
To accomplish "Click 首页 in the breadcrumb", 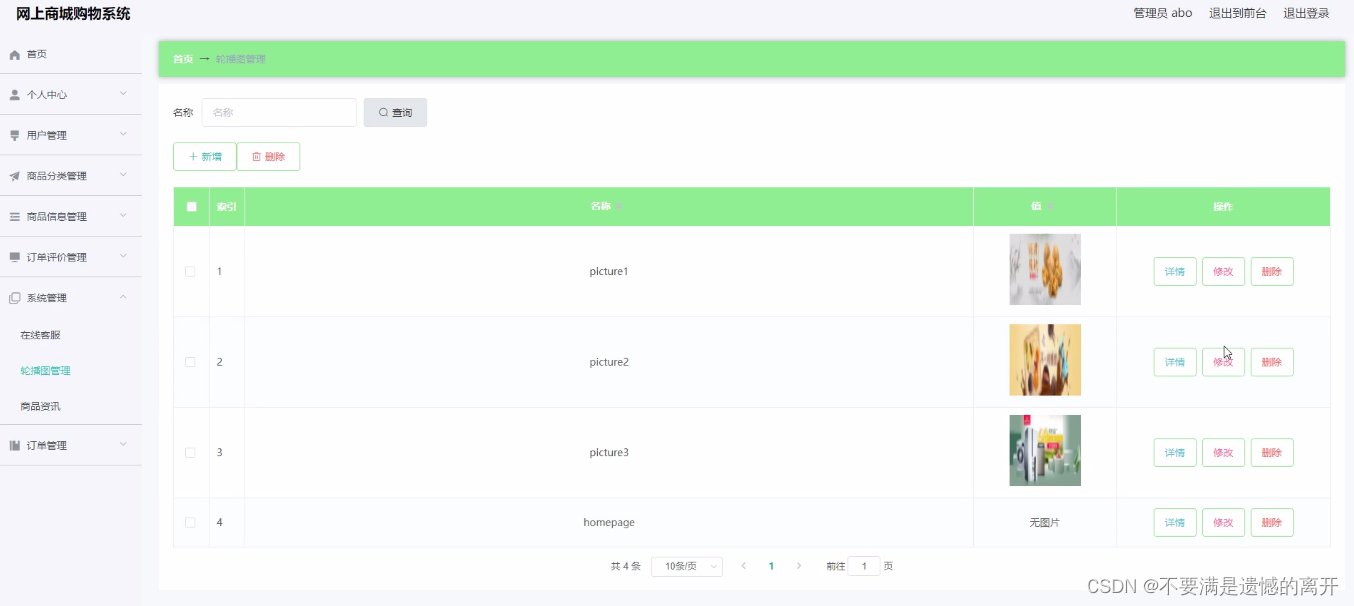I will [x=183, y=59].
